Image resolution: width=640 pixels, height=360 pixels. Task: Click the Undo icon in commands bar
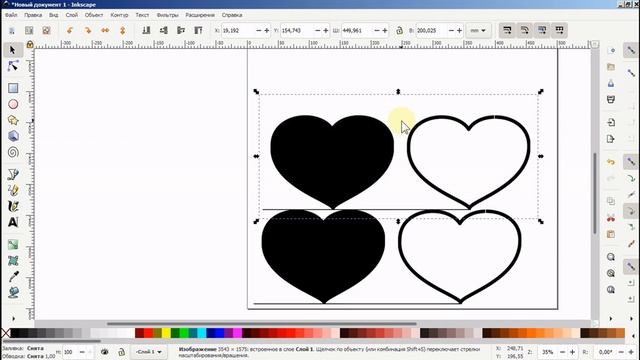point(611,162)
